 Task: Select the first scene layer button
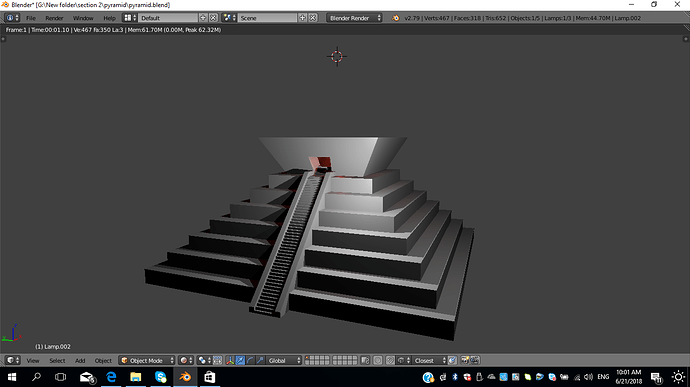coord(307,358)
